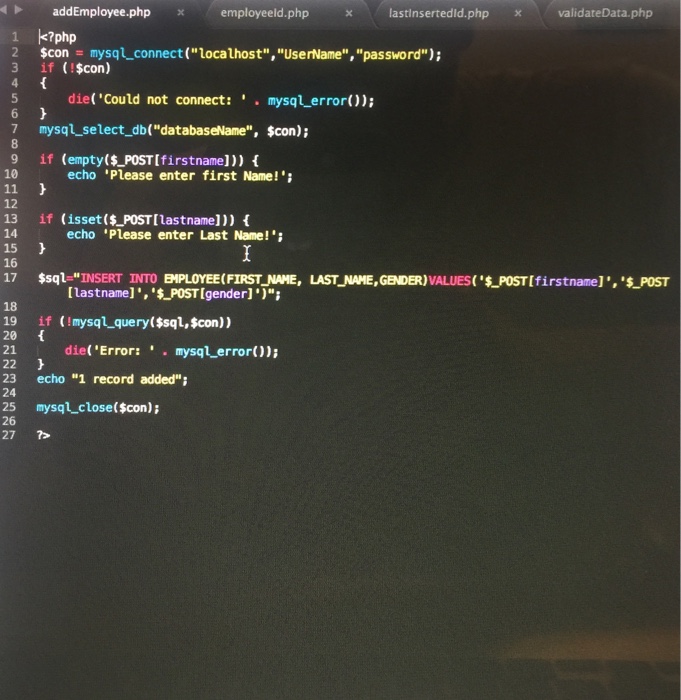
Task: Close the addEmployee.php tab
Action: [x=181, y=13]
